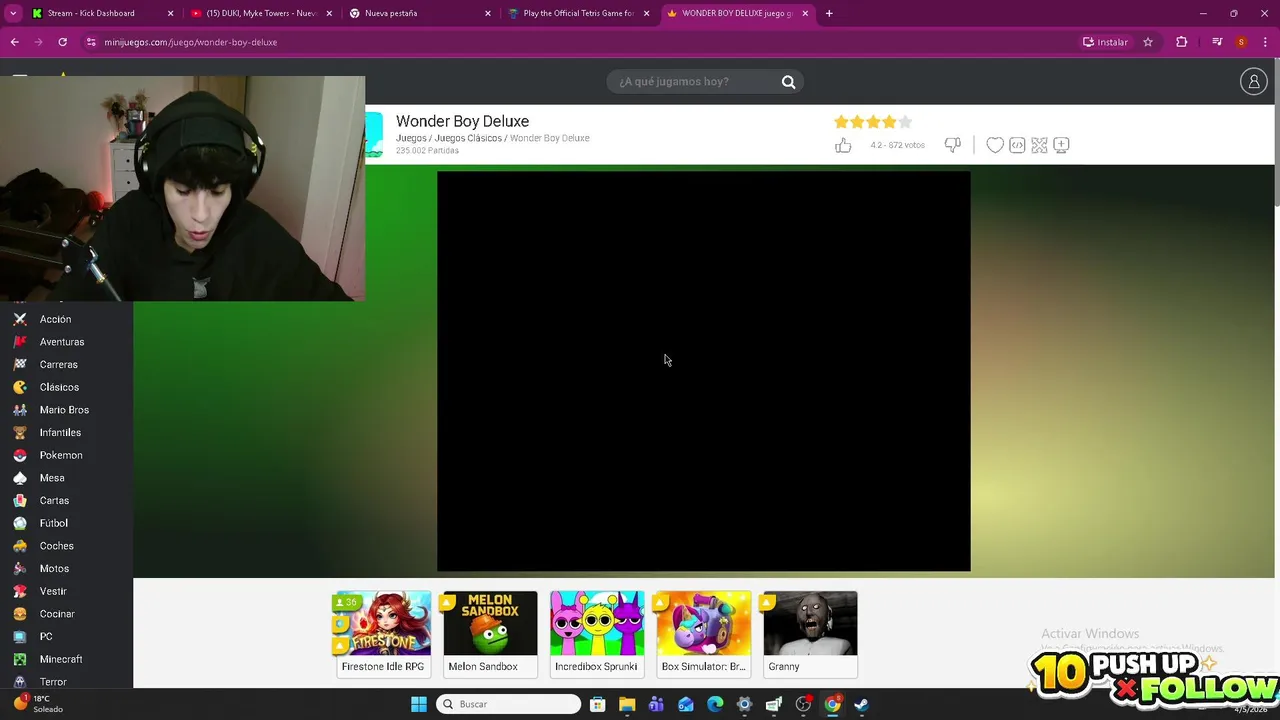The width and height of the screenshot is (1280, 720).
Task: Open the Cartas category
Action: [x=54, y=501]
